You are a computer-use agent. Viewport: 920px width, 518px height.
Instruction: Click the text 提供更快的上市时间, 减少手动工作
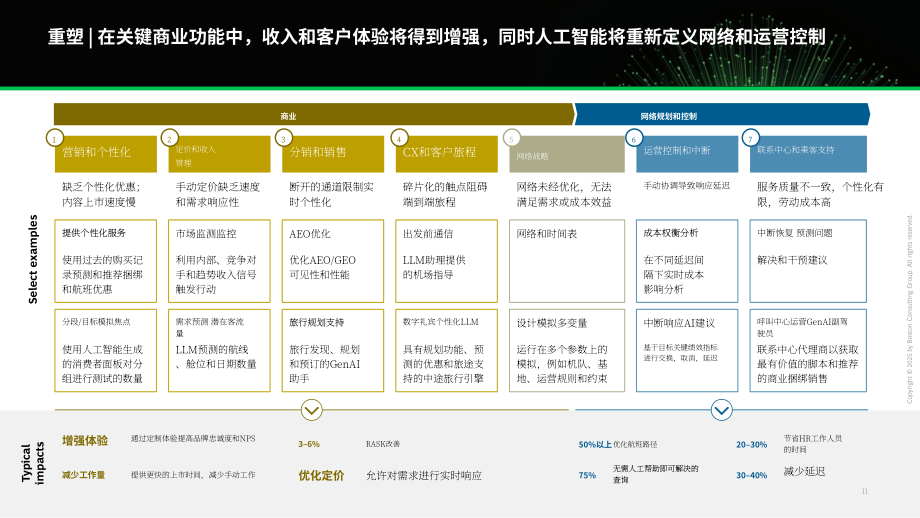click(193, 475)
